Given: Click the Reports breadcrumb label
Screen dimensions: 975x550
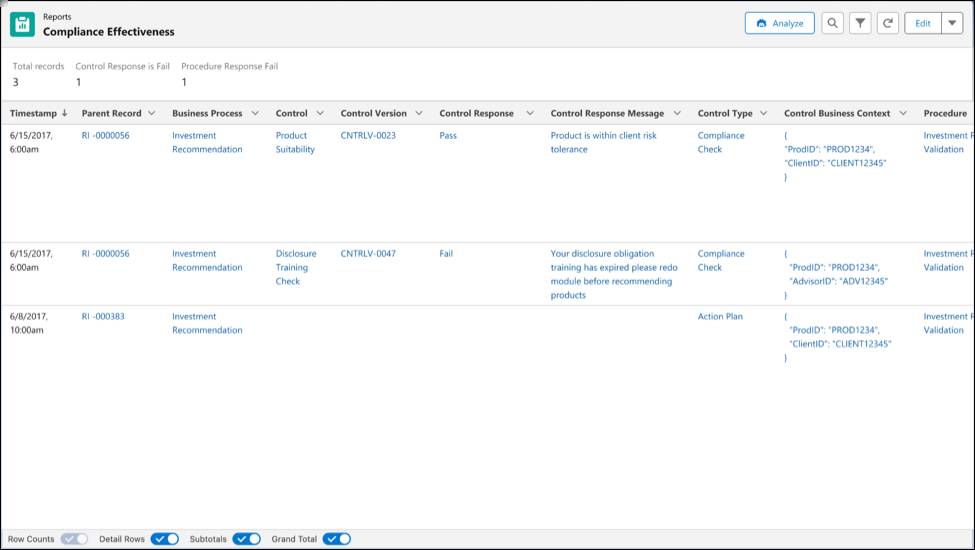Looking at the screenshot, I should [57, 17].
